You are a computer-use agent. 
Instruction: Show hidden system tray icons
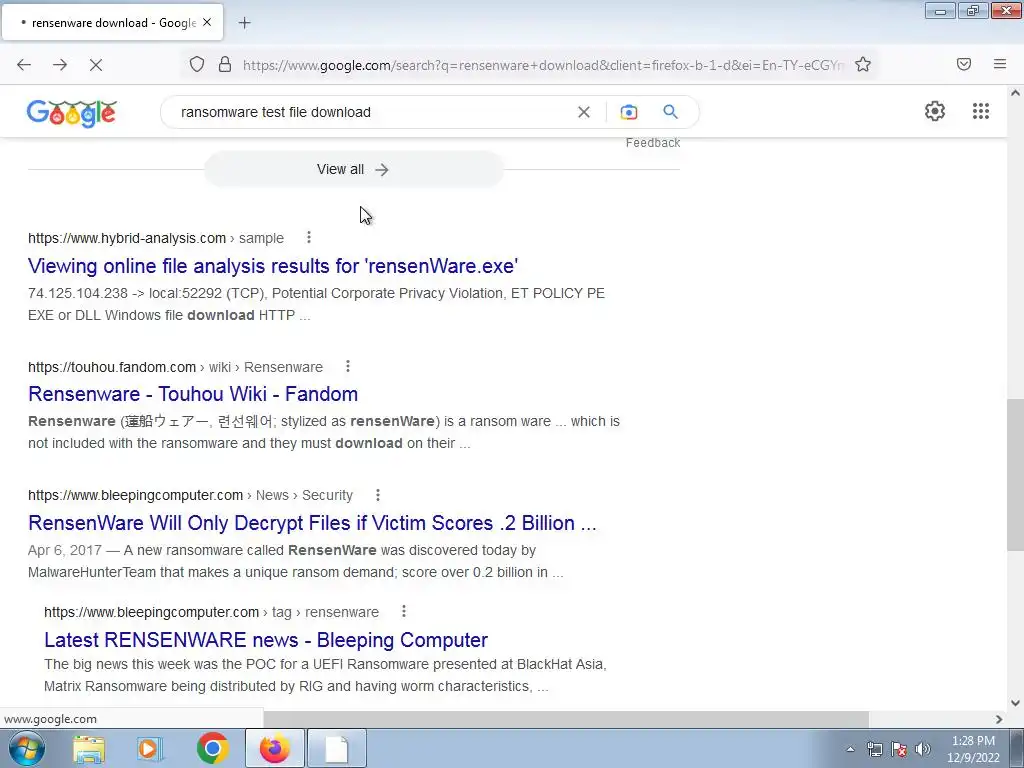pyautogui.click(x=850, y=749)
